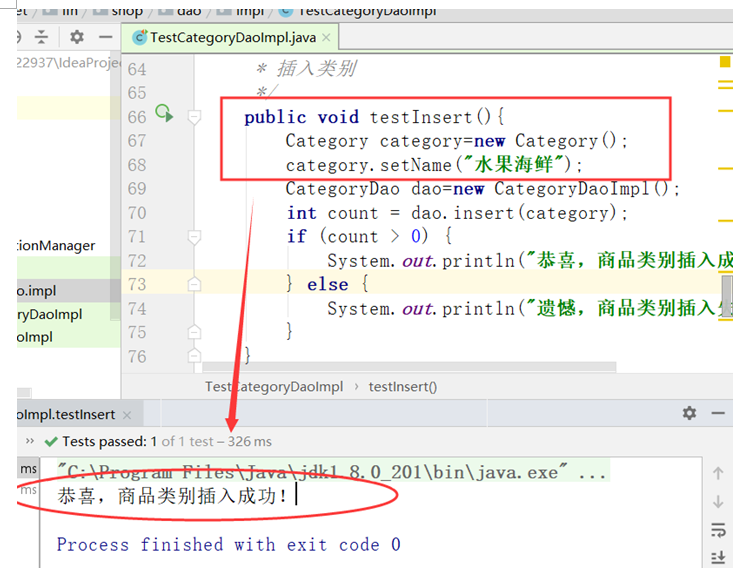Jump to previous stack trace up arrow
The height and width of the screenshot is (580, 735).
tap(718, 473)
